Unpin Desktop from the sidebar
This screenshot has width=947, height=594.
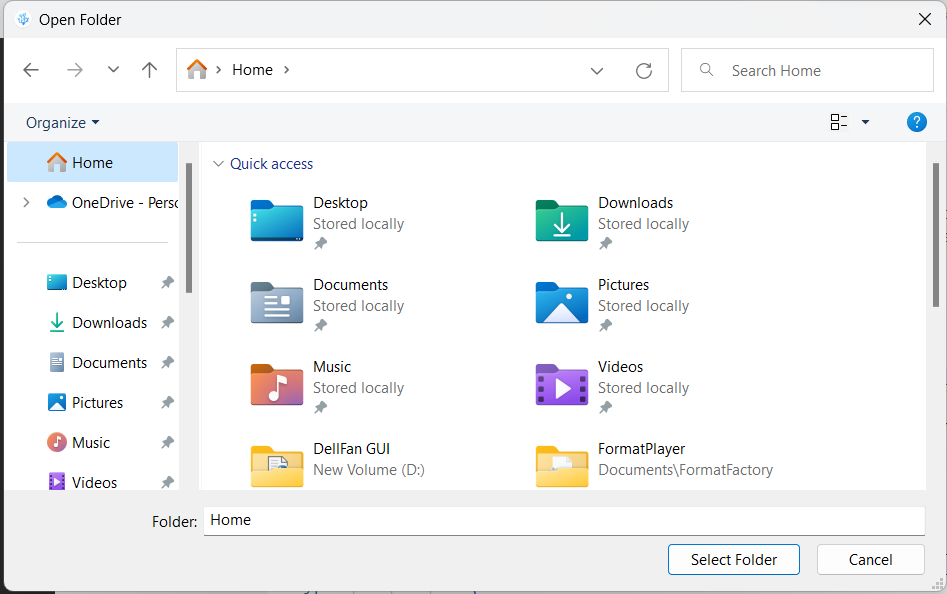[x=165, y=282]
